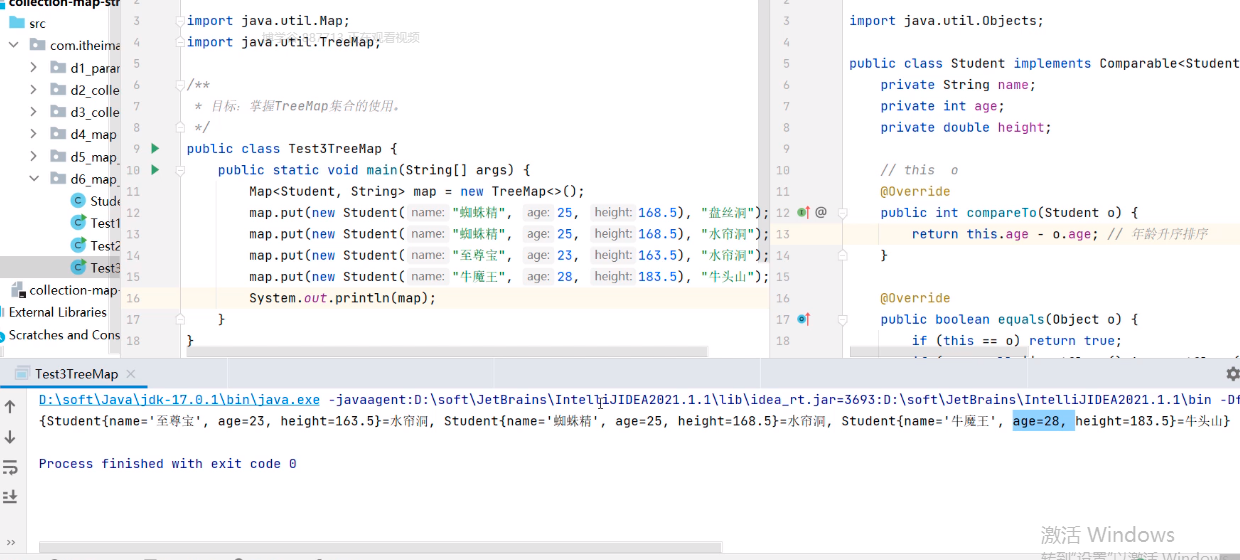Viewport: 1240px width, 560px height.
Task: Expand the d4_map package folder
Action: pos(33,134)
